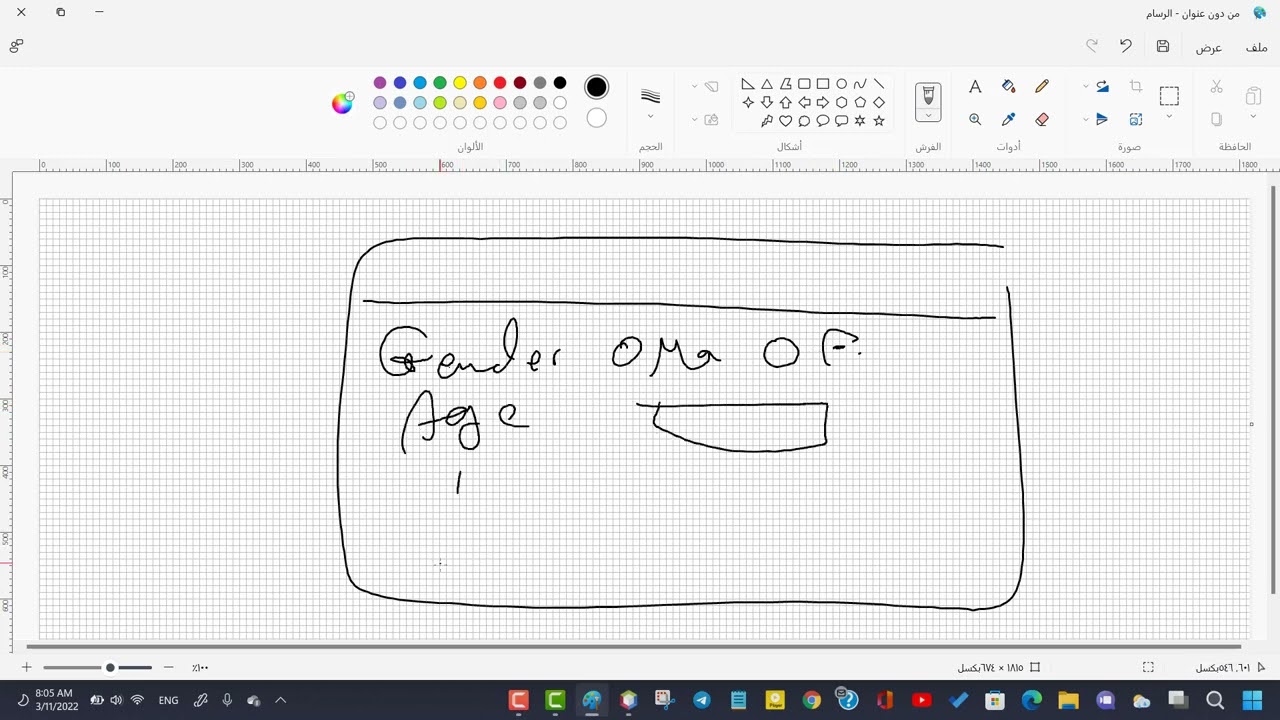
Task: Open the Edit colors wheel
Action: [343, 103]
